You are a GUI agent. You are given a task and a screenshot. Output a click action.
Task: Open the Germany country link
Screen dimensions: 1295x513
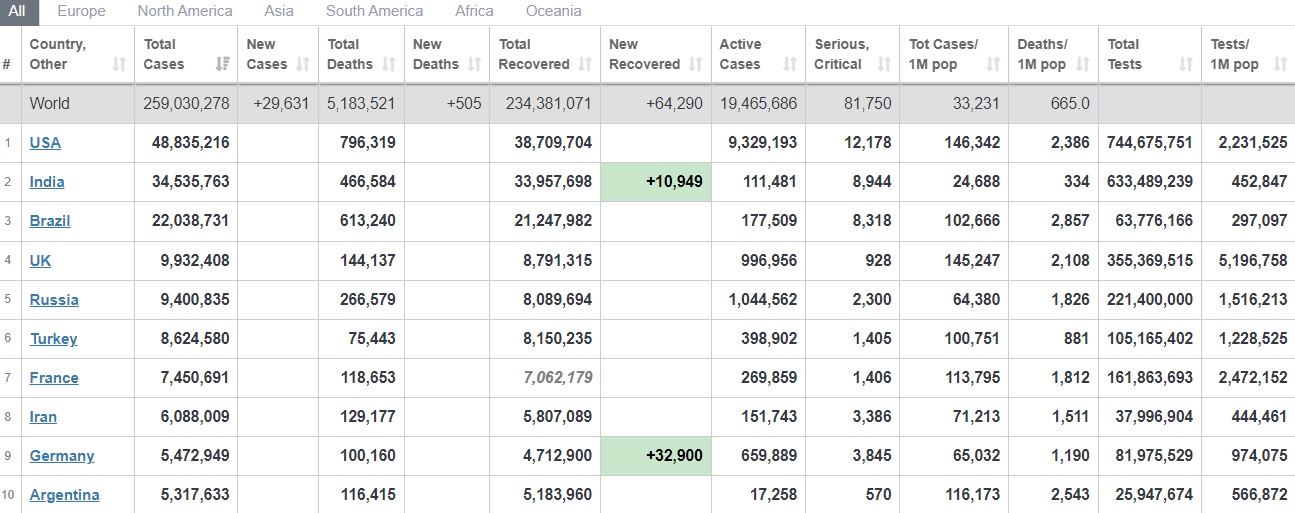62,456
